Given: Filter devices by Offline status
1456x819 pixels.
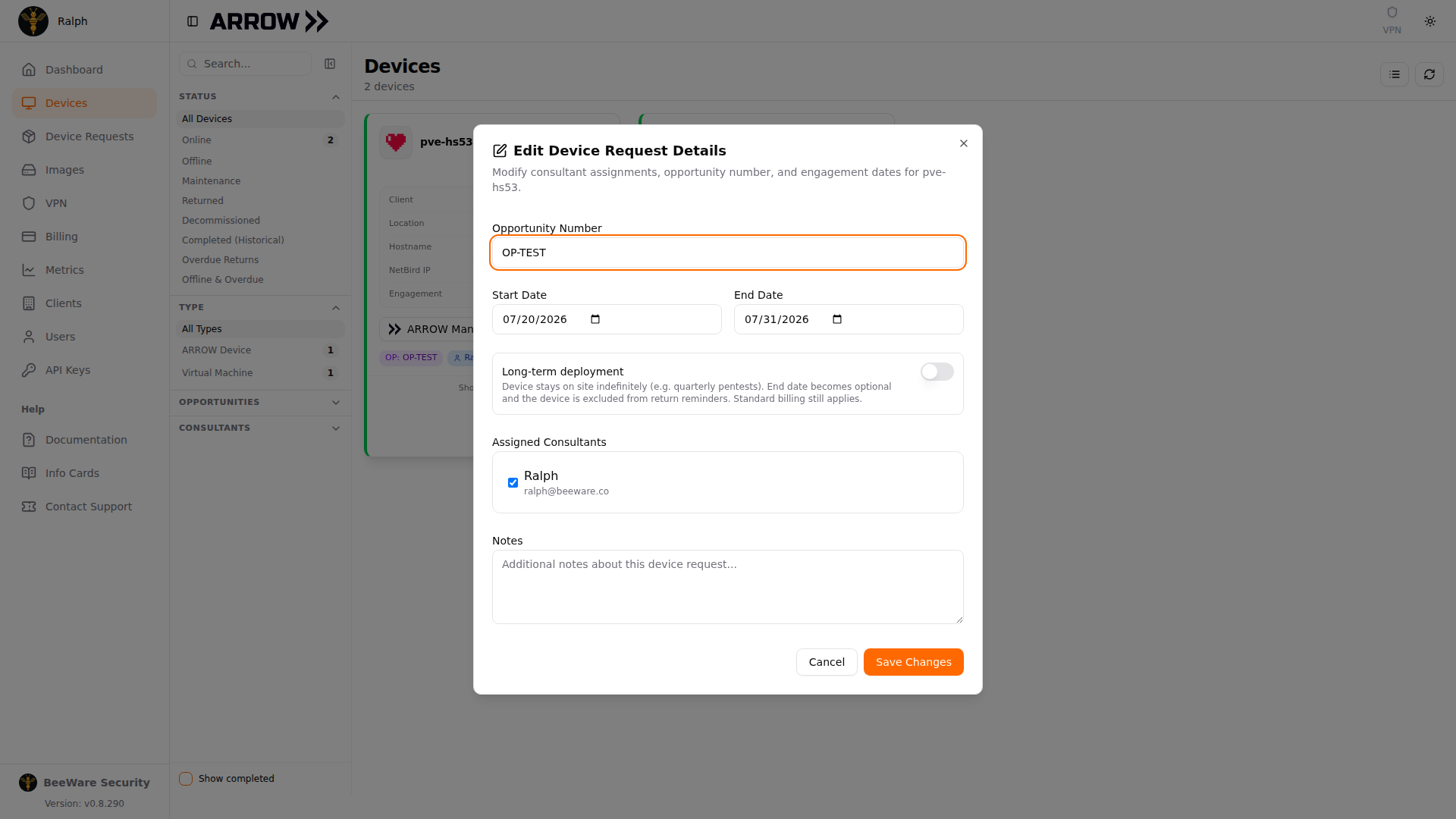Looking at the screenshot, I should click(x=260, y=162).
